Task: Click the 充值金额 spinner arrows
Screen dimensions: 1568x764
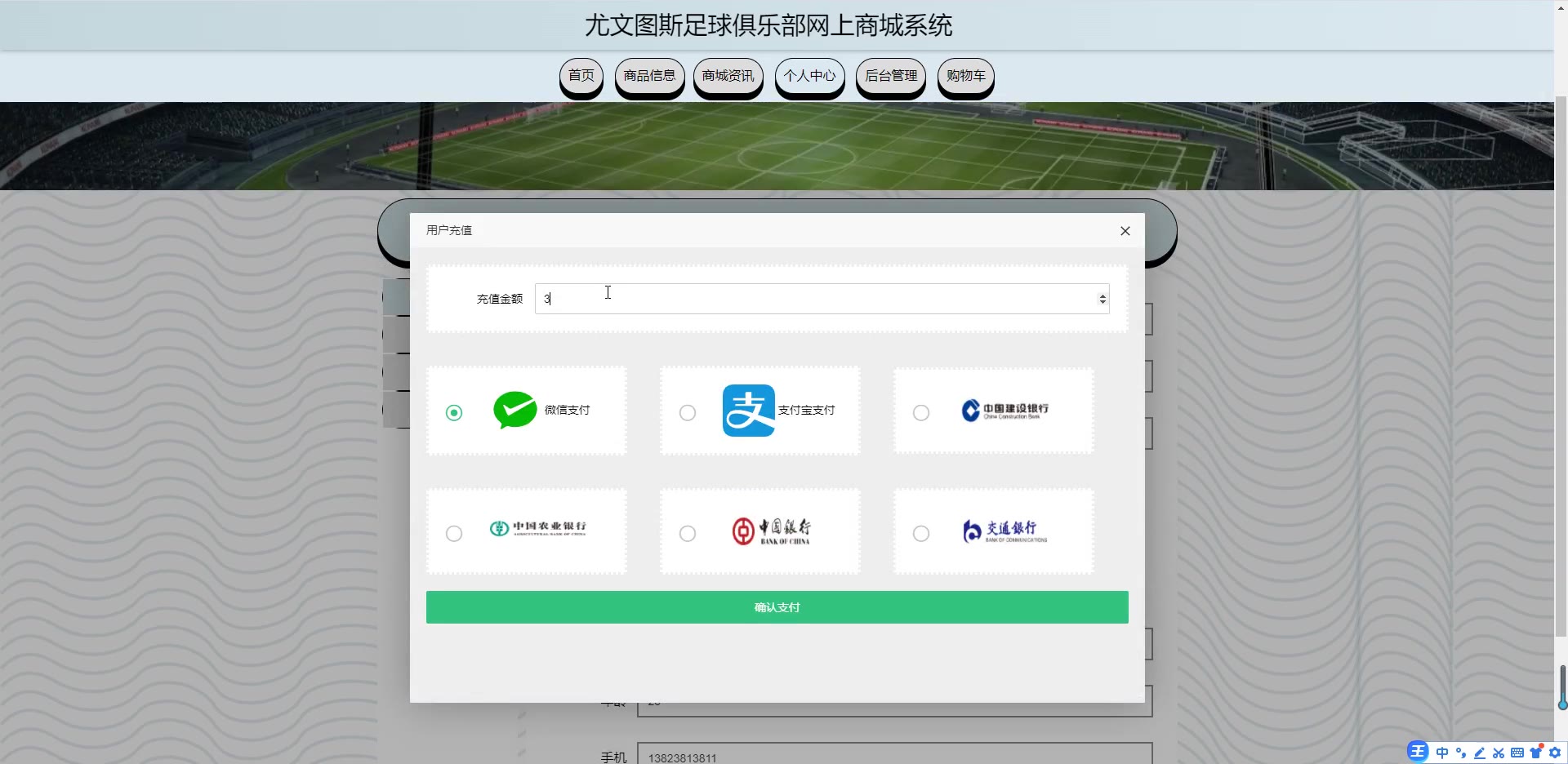Action: 1102,299
